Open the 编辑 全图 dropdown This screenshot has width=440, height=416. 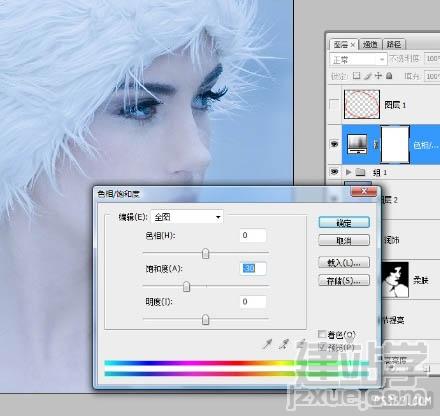click(187, 217)
